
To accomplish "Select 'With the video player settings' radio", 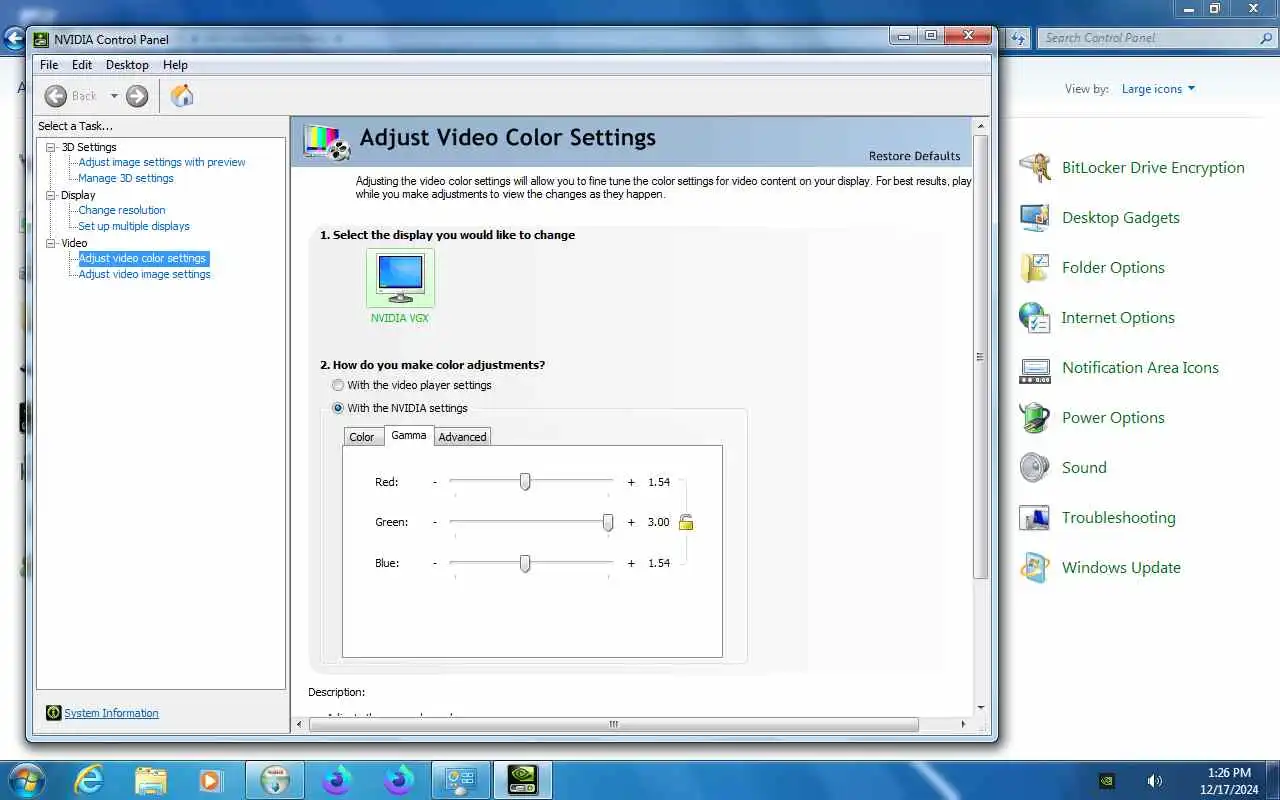I will [338, 385].
